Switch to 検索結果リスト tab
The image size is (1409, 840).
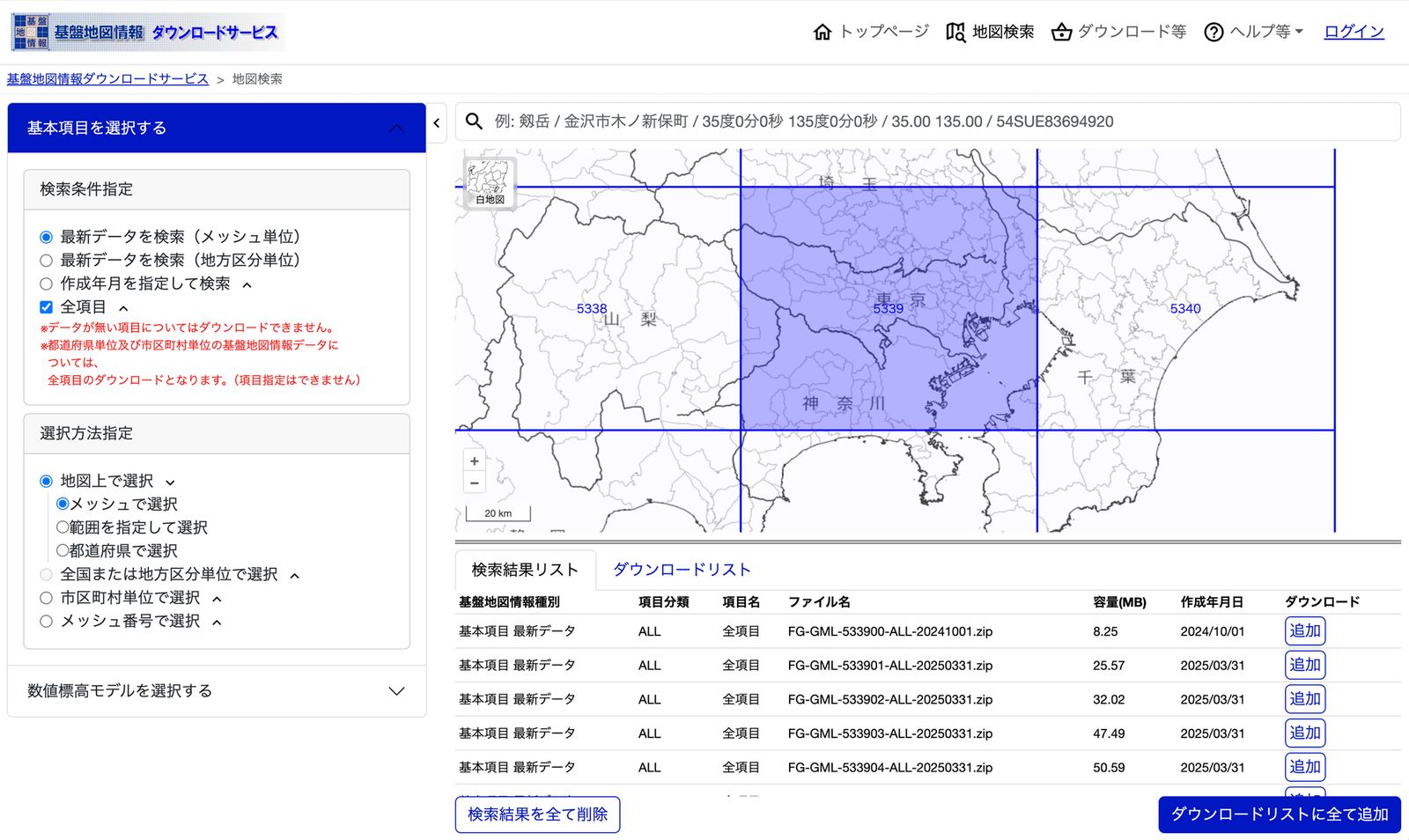pyautogui.click(x=525, y=570)
